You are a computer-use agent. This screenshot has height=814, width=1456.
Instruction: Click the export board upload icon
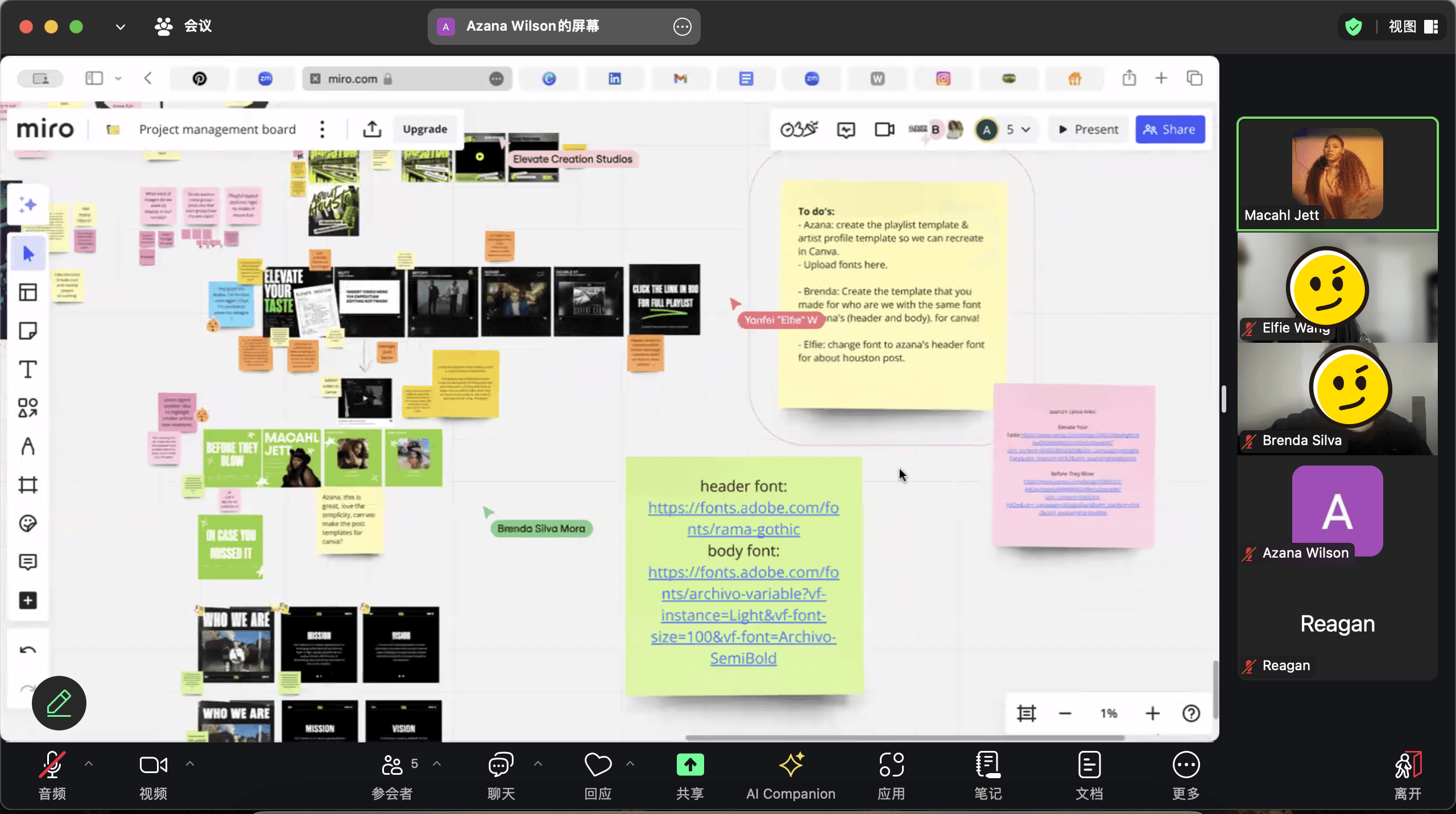click(x=372, y=129)
